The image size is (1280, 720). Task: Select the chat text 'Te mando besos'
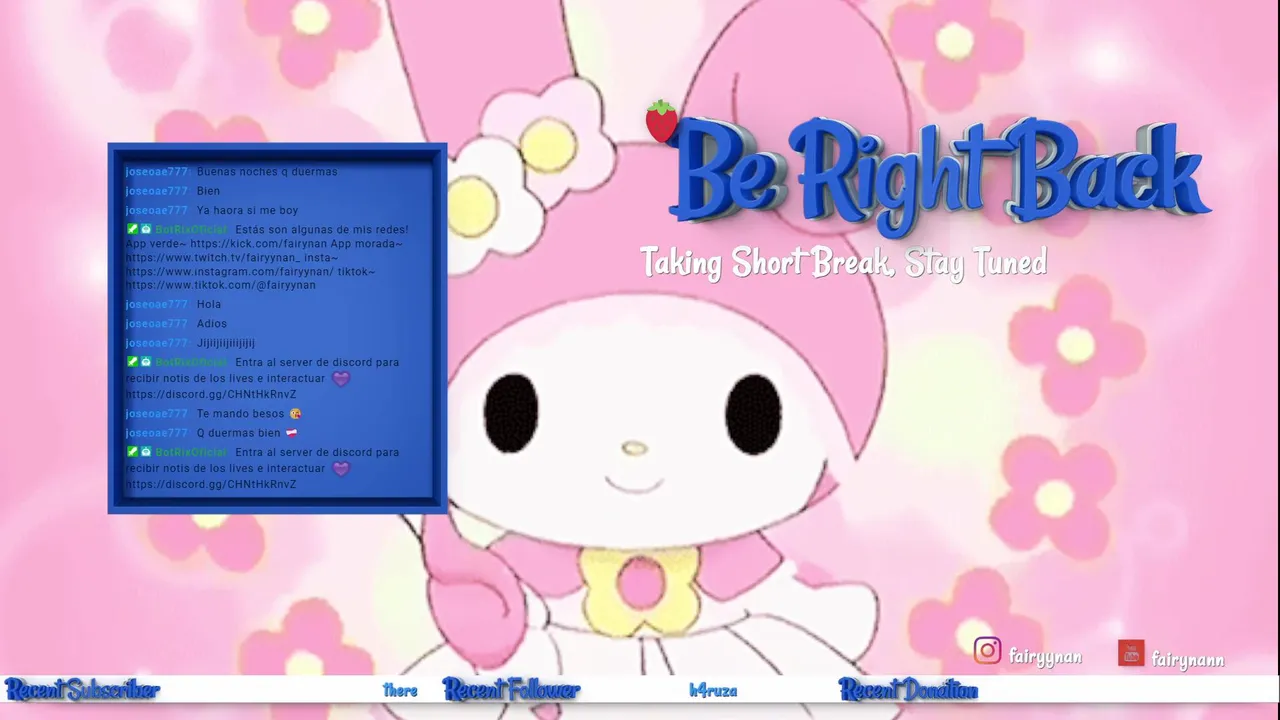241,413
